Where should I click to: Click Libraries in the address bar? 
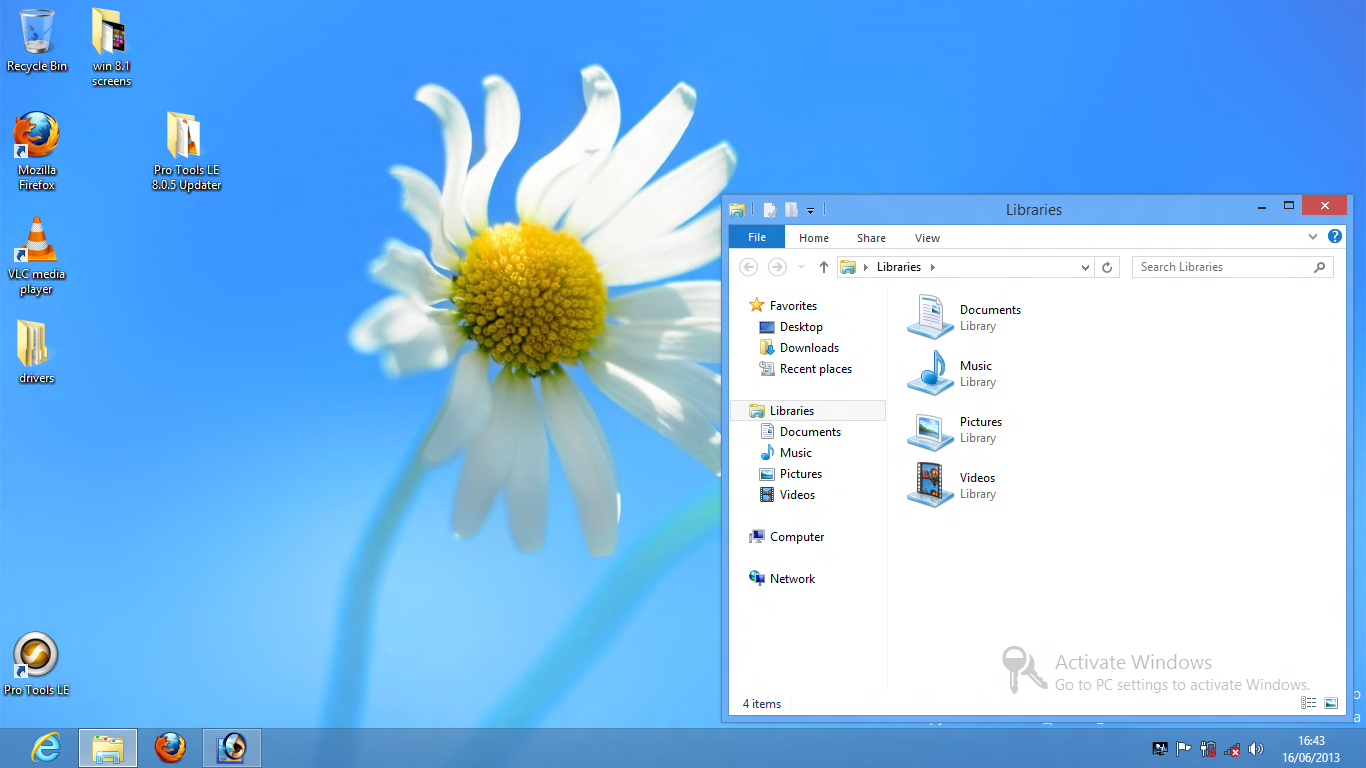[898, 267]
